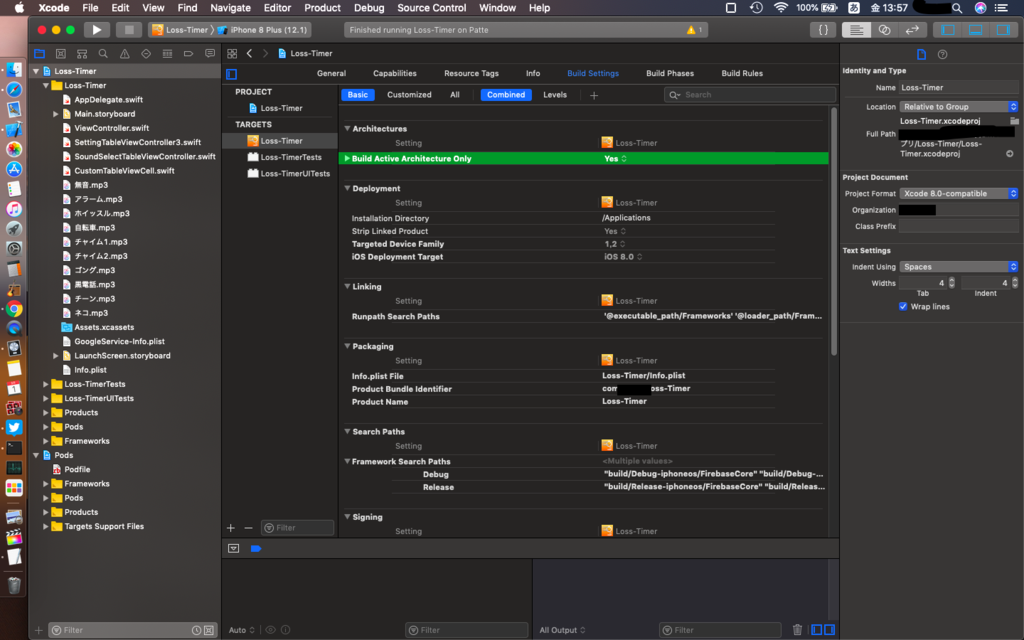Open the All Output dropdown
This screenshot has width=1024, height=640.
562,630
